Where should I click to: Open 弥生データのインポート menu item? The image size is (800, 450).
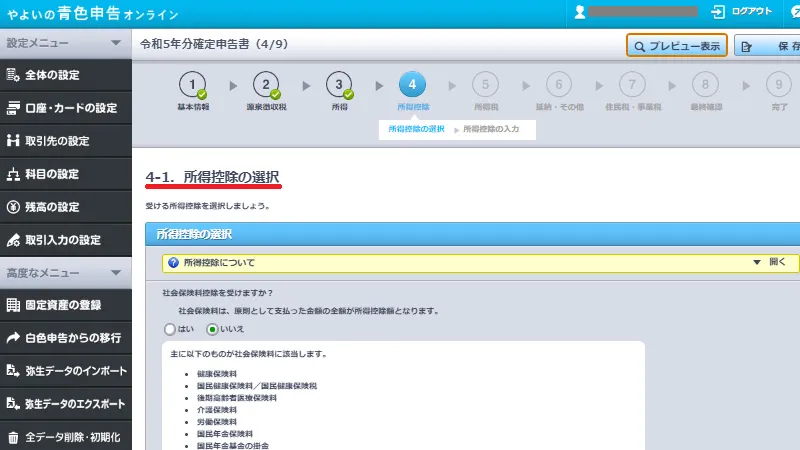coord(66,371)
